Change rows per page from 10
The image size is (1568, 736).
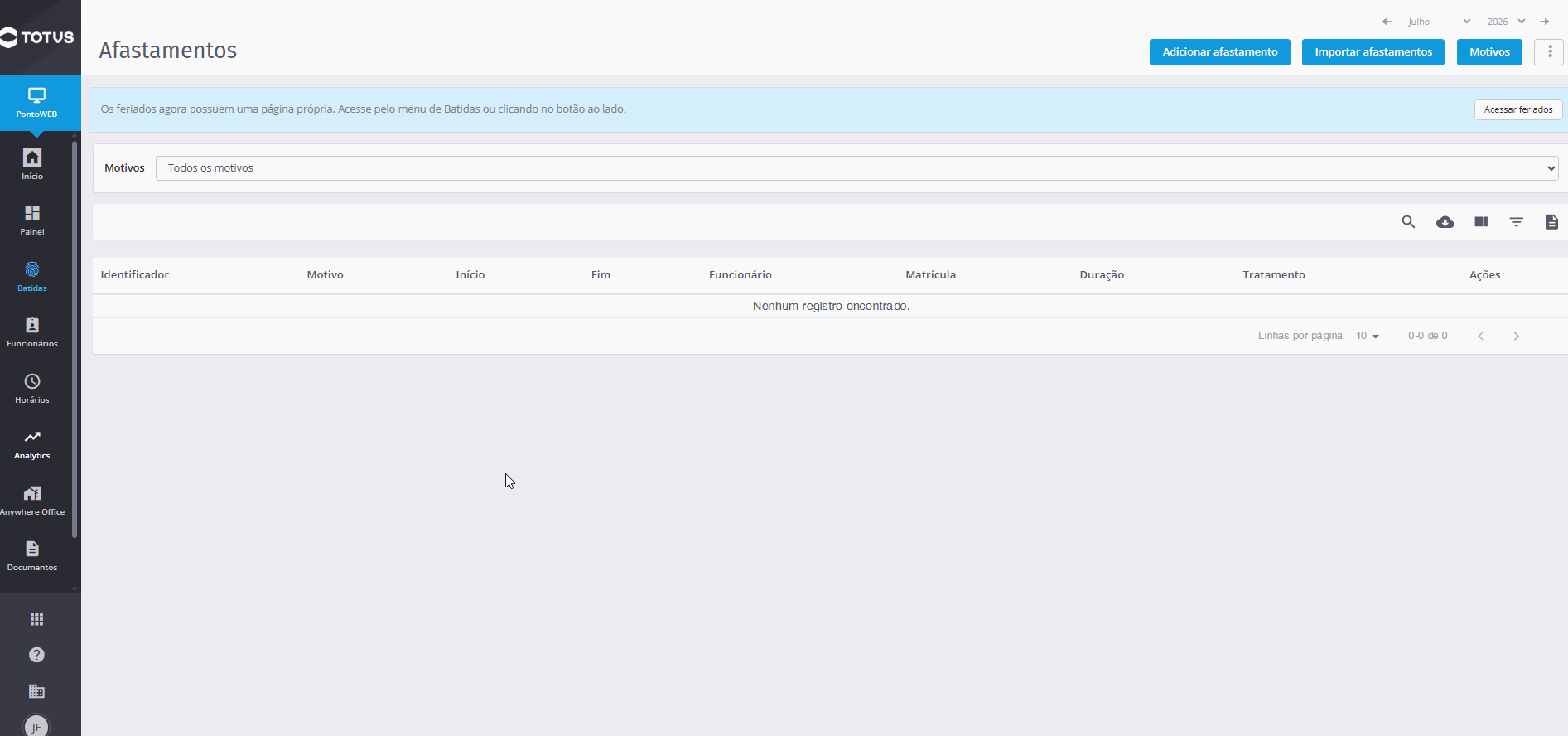tap(1368, 336)
